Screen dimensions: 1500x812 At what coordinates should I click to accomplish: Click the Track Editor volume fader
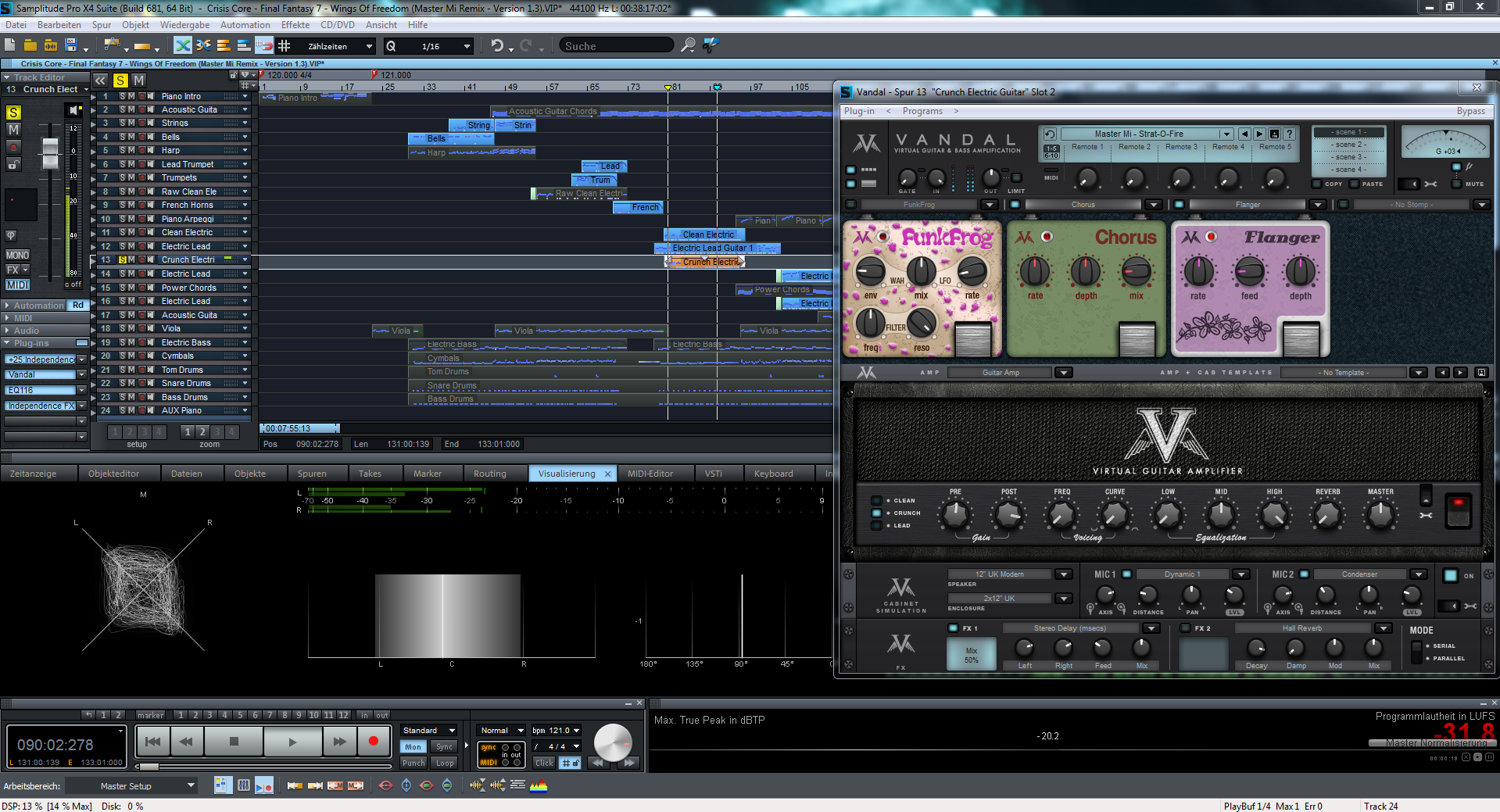(x=50, y=152)
